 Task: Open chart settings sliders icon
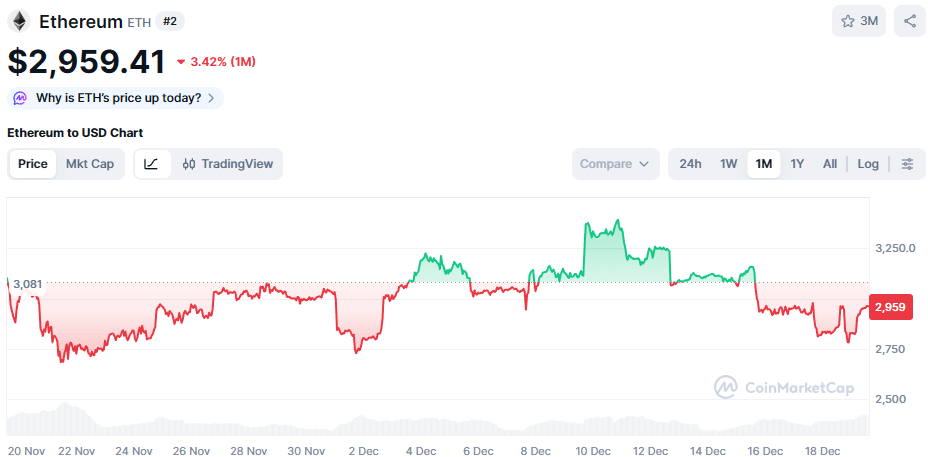point(907,164)
